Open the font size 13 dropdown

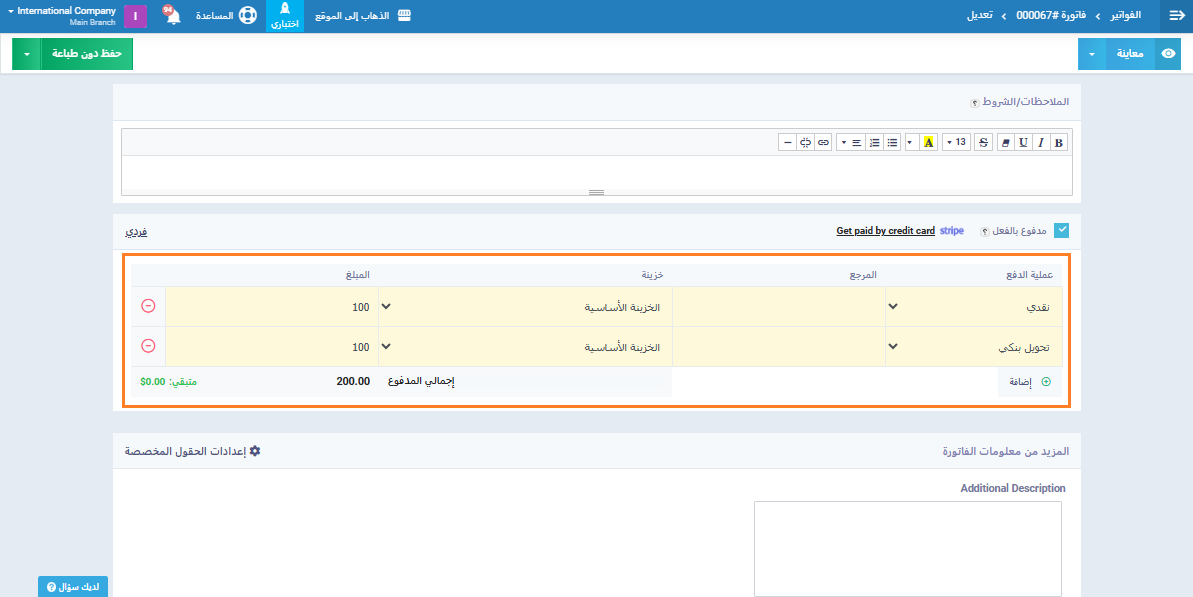956,143
